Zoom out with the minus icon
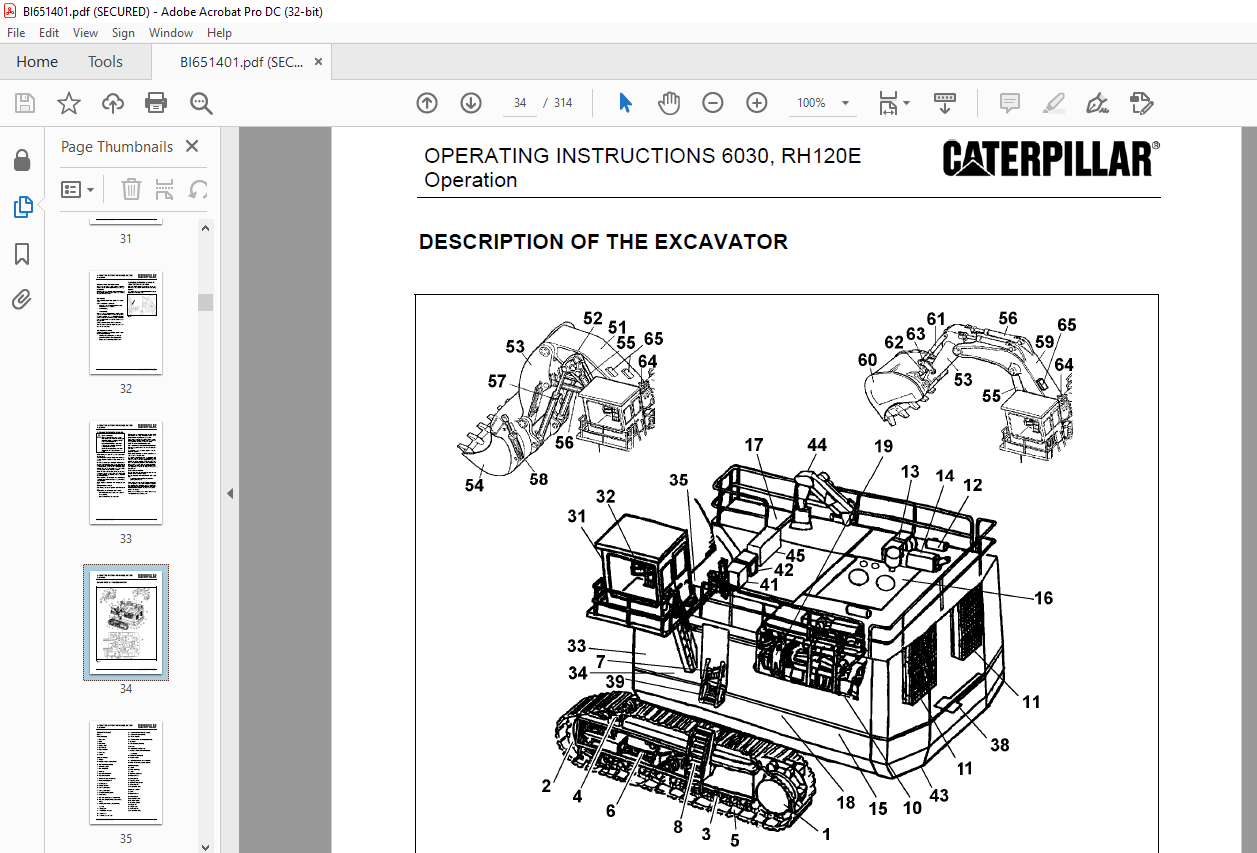 tap(713, 103)
